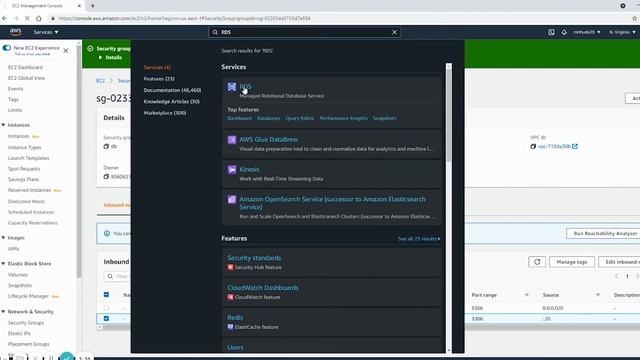640x360 pixels.
Task: Uncheck the ::/0 rule row checkbox
Action: click(x=107, y=318)
